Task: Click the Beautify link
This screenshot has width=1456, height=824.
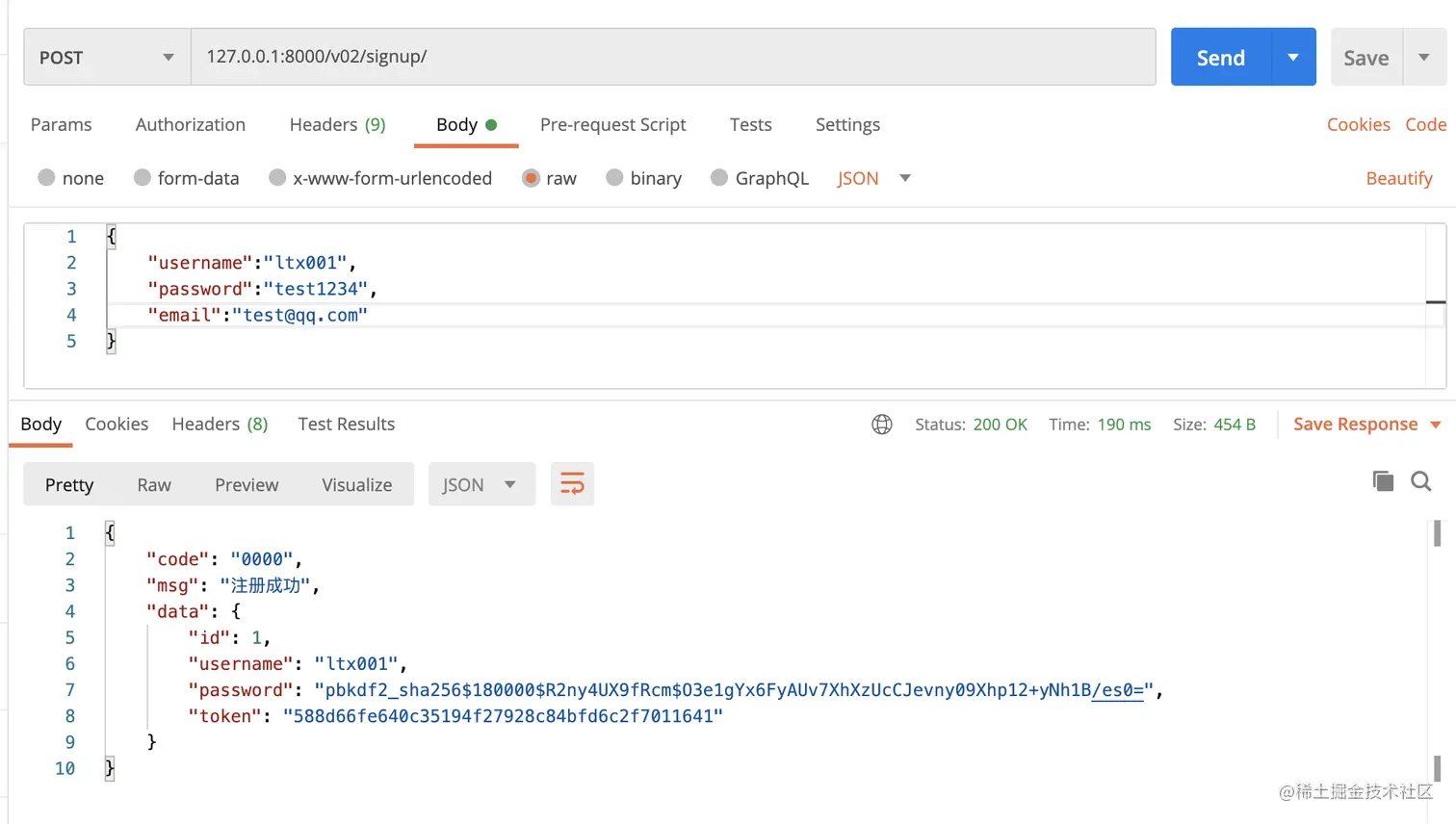Action: pos(1398,178)
